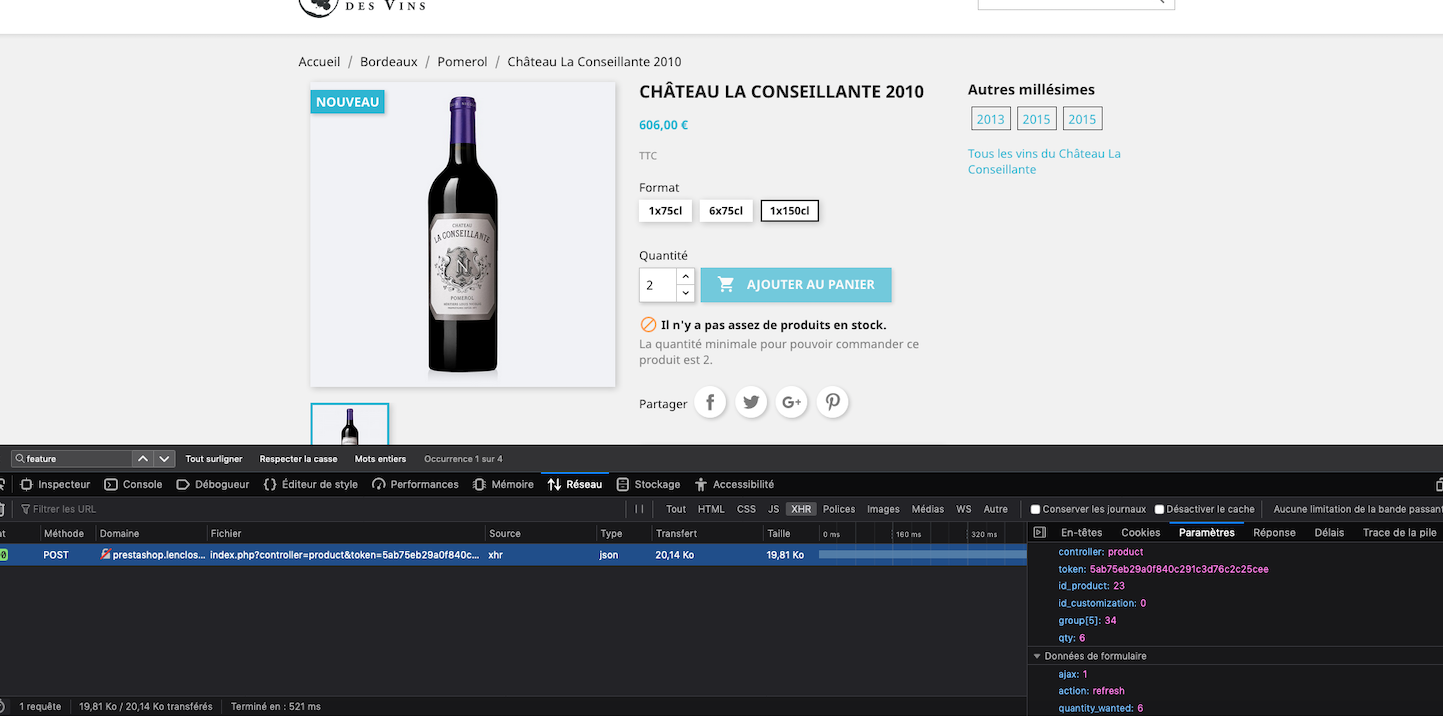Viewport: 1443px width, 716px height.
Task: Click the out-of-stock warning icon
Action: pyautogui.click(x=648, y=325)
